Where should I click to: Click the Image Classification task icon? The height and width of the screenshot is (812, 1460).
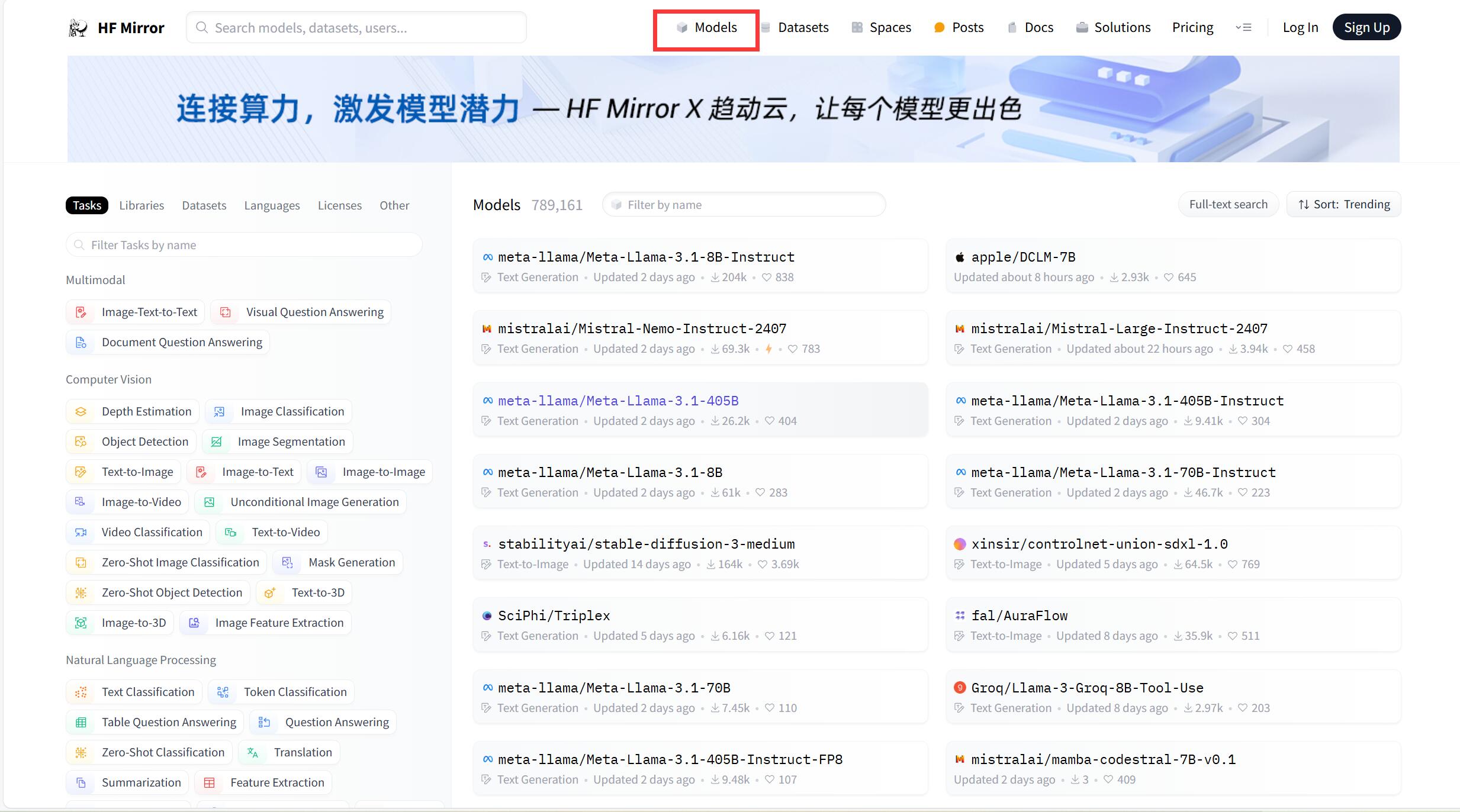click(219, 411)
